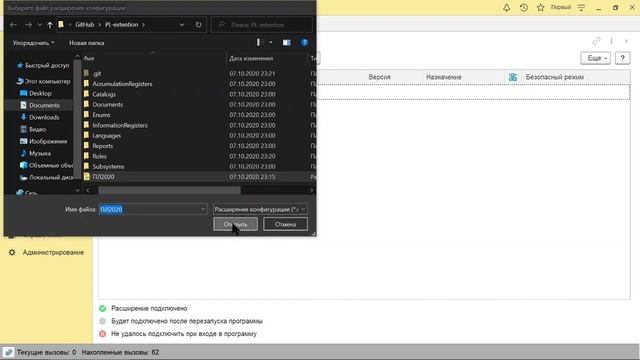This screenshot has height=360, width=640.
Task: Change the view mode icon
Action: tap(258, 42)
